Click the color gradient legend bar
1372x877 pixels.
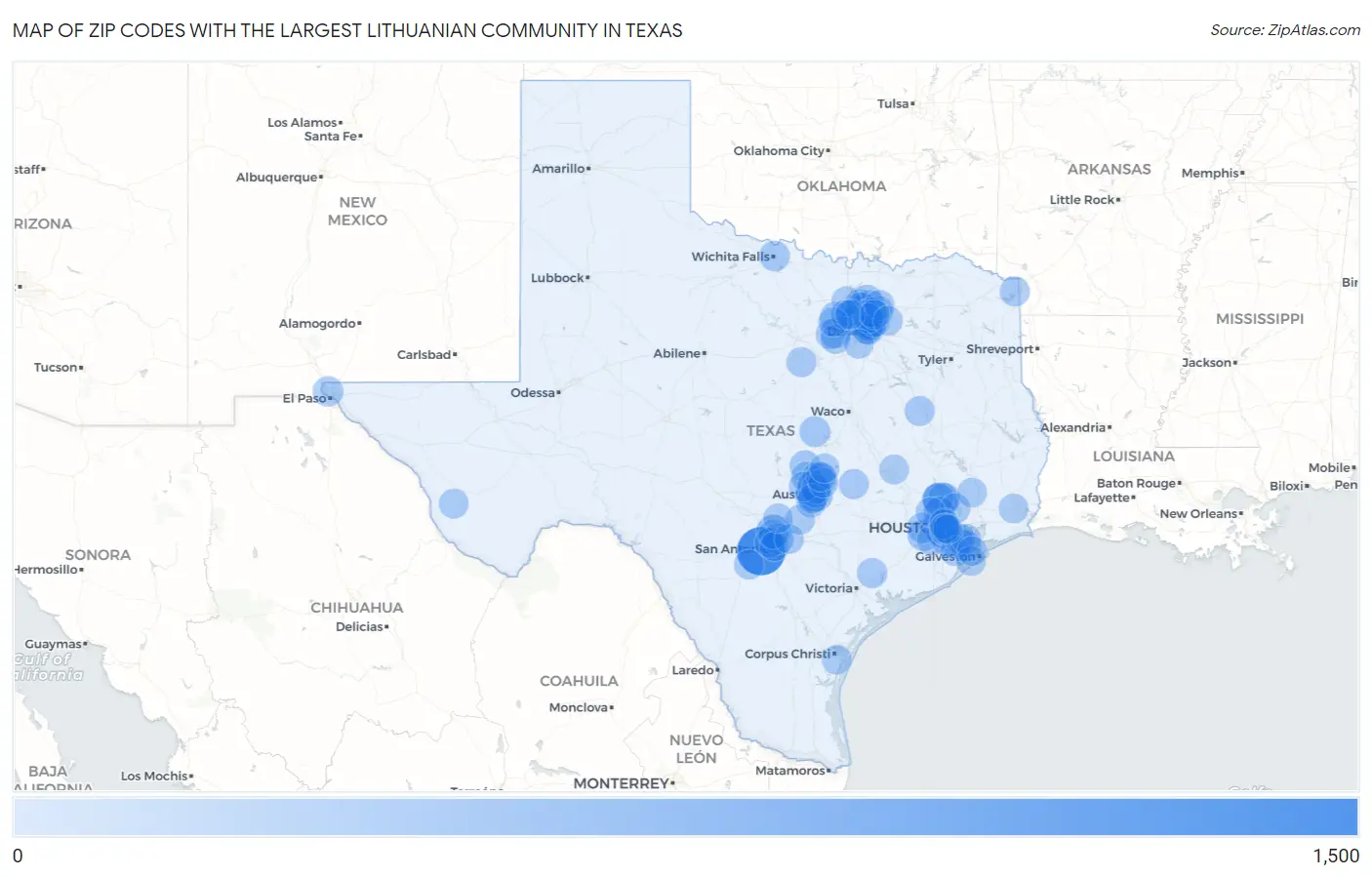coord(686,817)
